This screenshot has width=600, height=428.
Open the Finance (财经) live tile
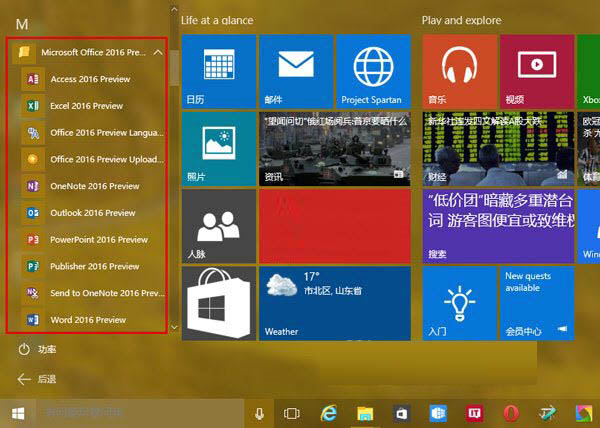(499, 149)
